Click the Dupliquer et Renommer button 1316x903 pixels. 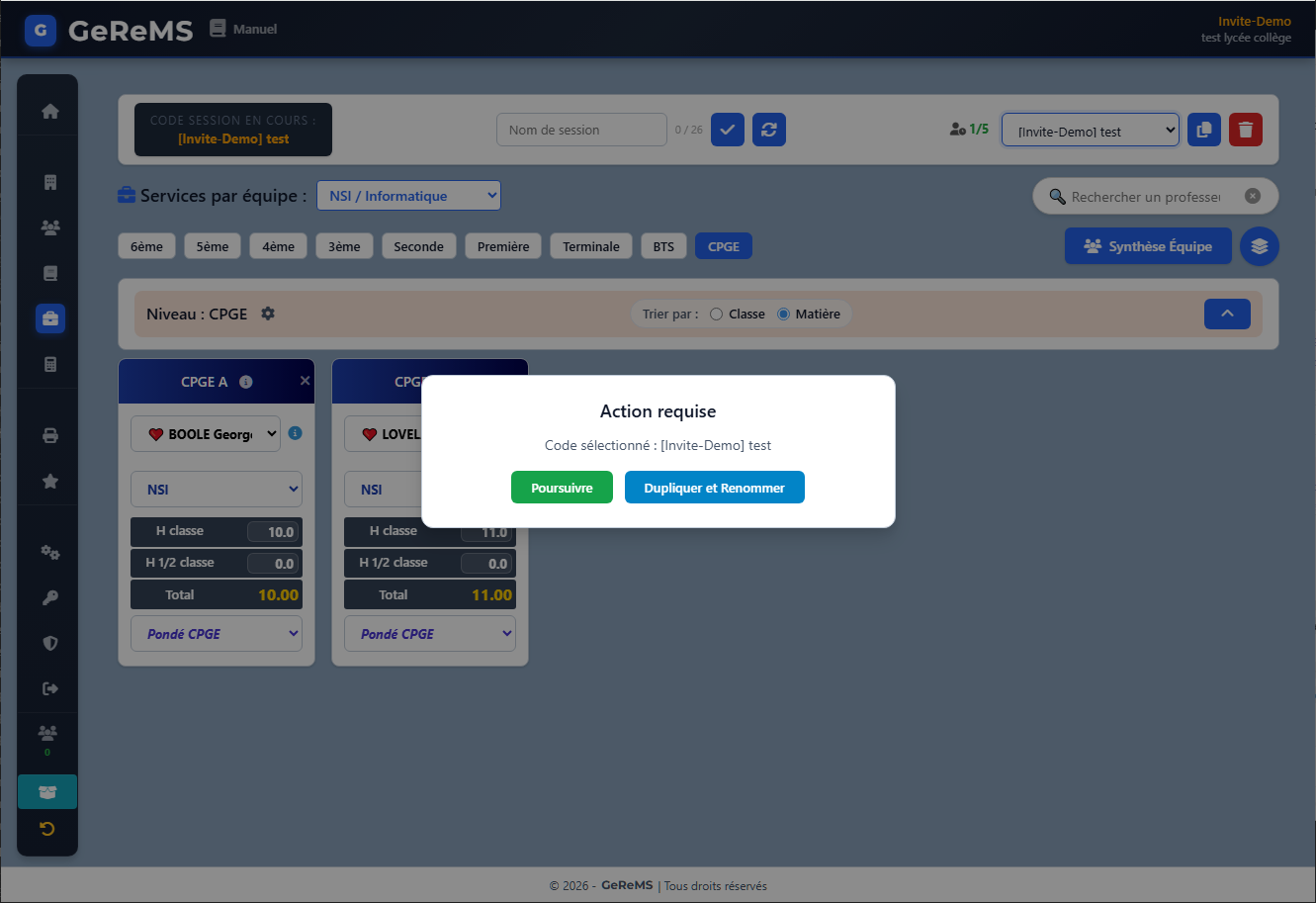tap(715, 488)
